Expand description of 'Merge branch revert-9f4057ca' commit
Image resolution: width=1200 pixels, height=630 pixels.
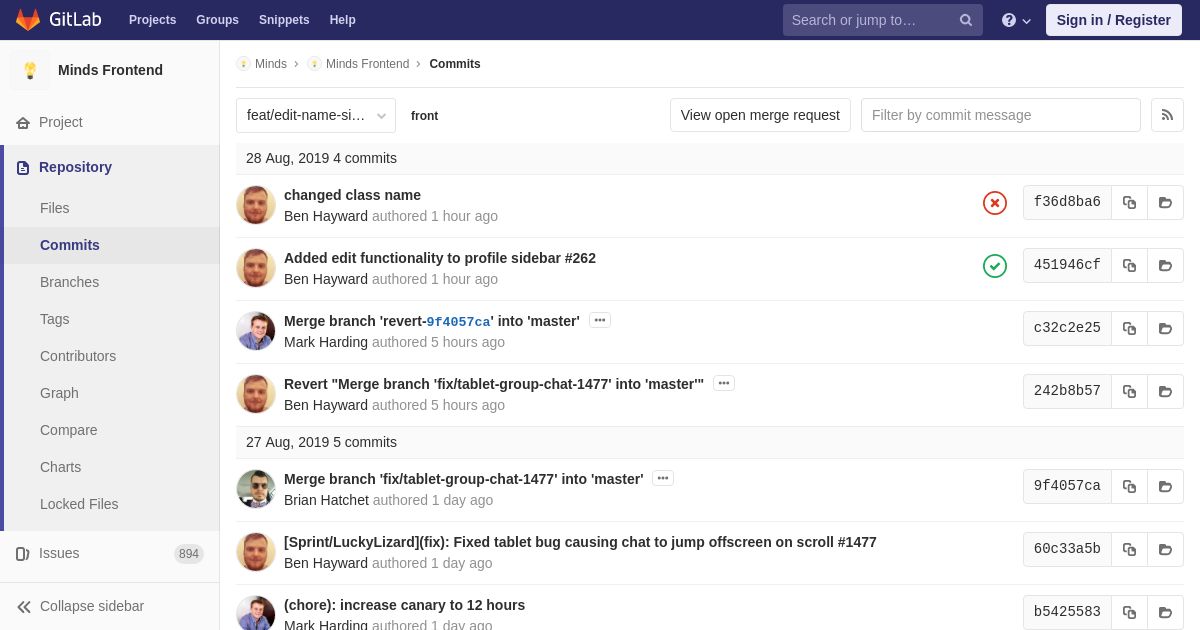[599, 320]
